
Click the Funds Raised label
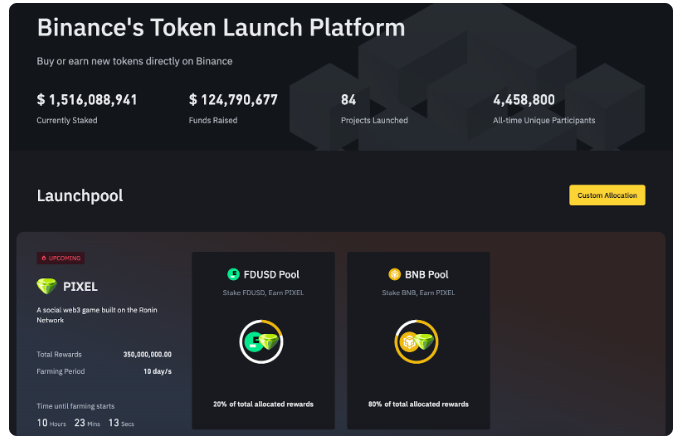click(213, 120)
